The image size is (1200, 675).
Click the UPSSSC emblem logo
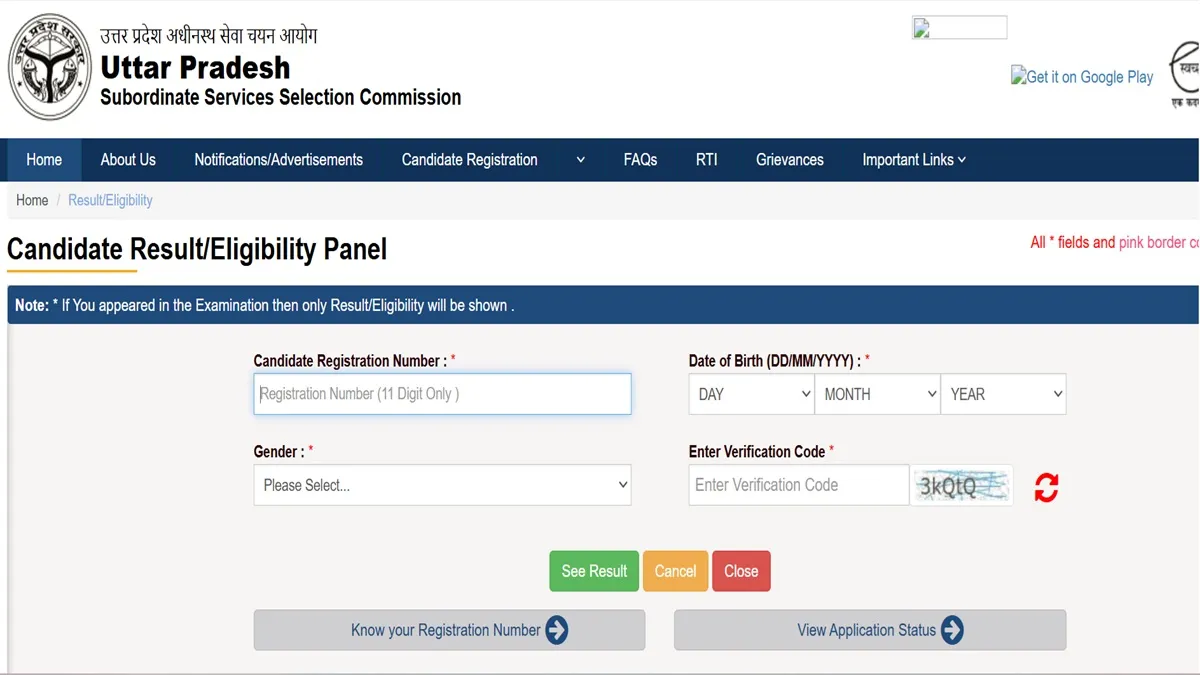click(x=50, y=67)
